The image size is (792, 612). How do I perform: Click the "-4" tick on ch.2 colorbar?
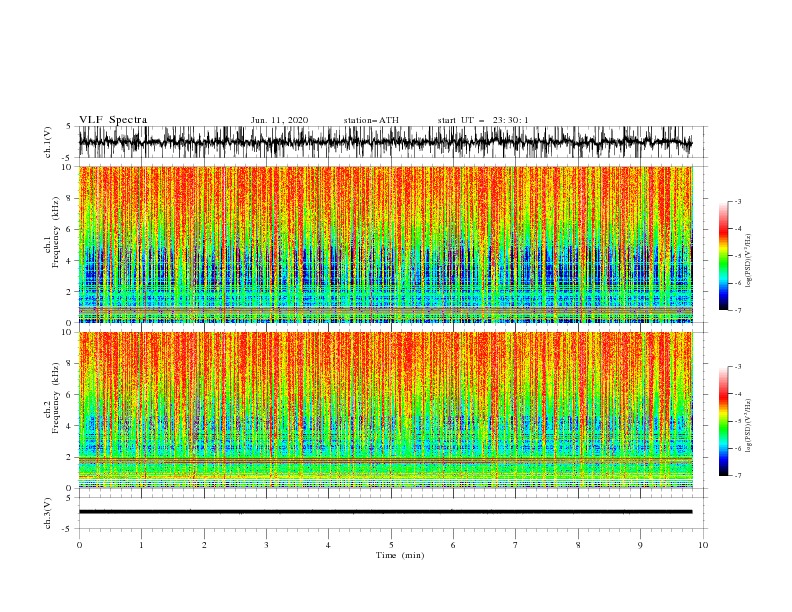[738, 394]
